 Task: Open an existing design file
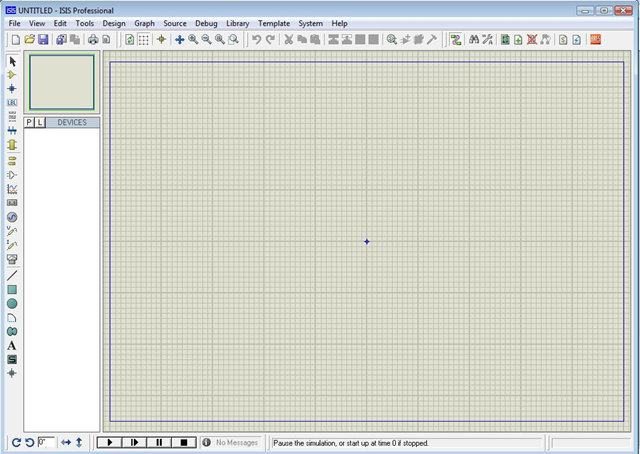29,40
